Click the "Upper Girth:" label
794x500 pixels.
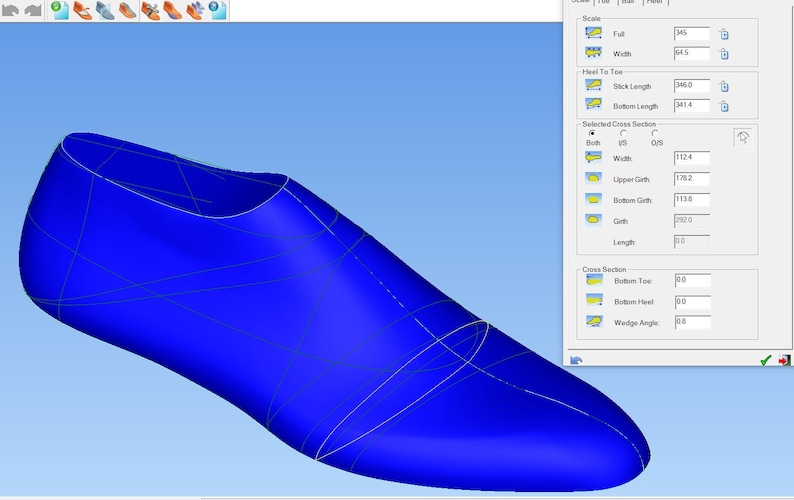631,180
